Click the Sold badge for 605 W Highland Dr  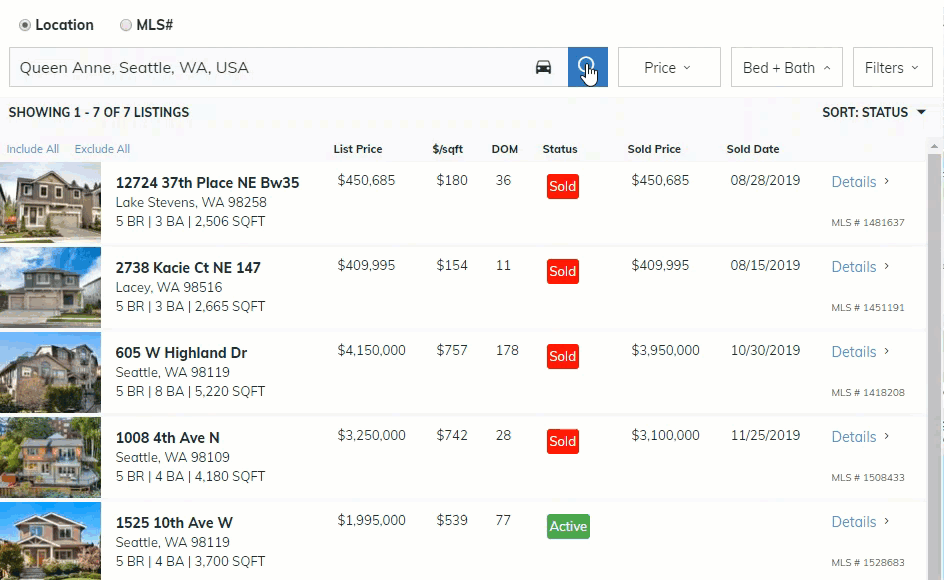[562, 356]
